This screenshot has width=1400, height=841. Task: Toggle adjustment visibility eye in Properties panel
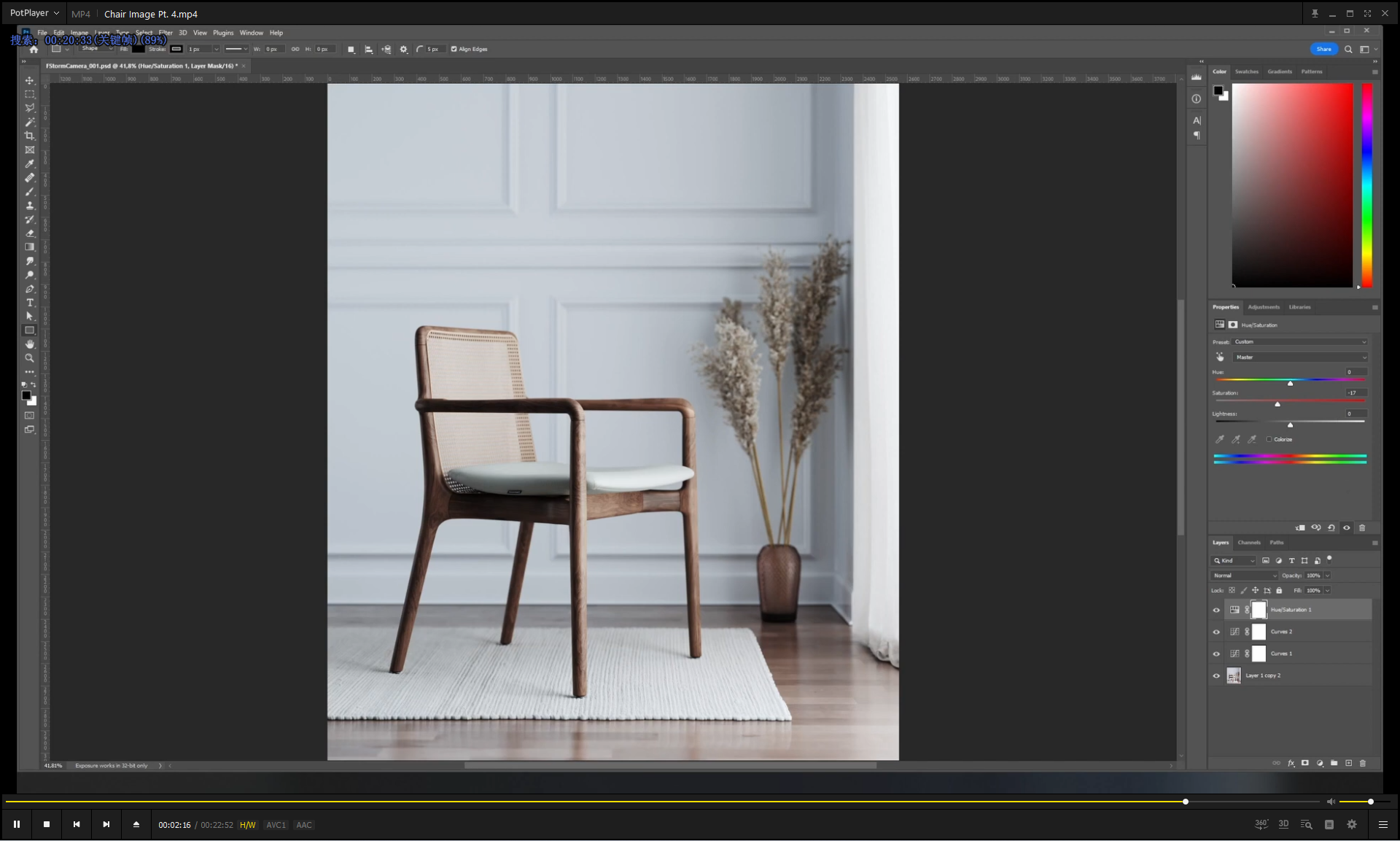[x=1347, y=528]
